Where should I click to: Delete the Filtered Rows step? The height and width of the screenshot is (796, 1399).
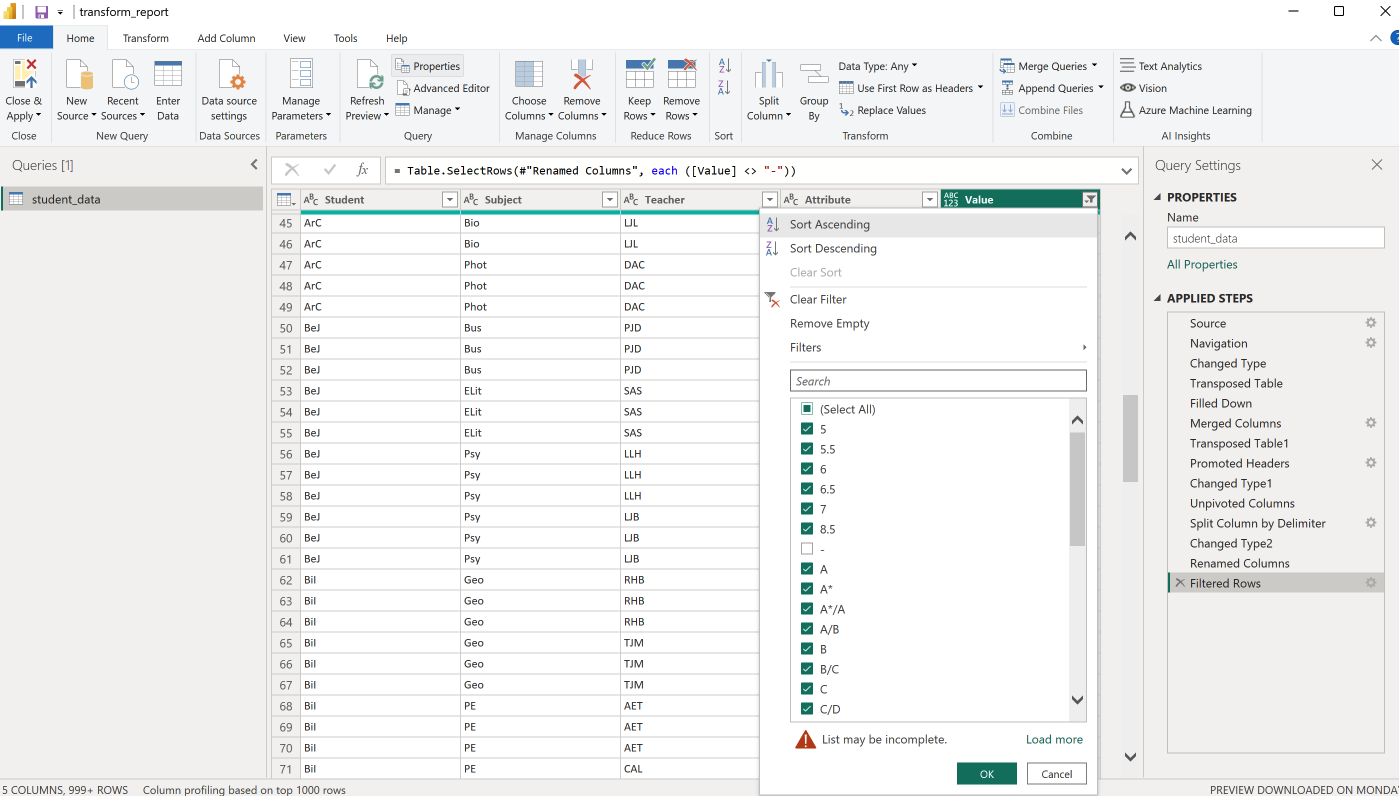1180,583
